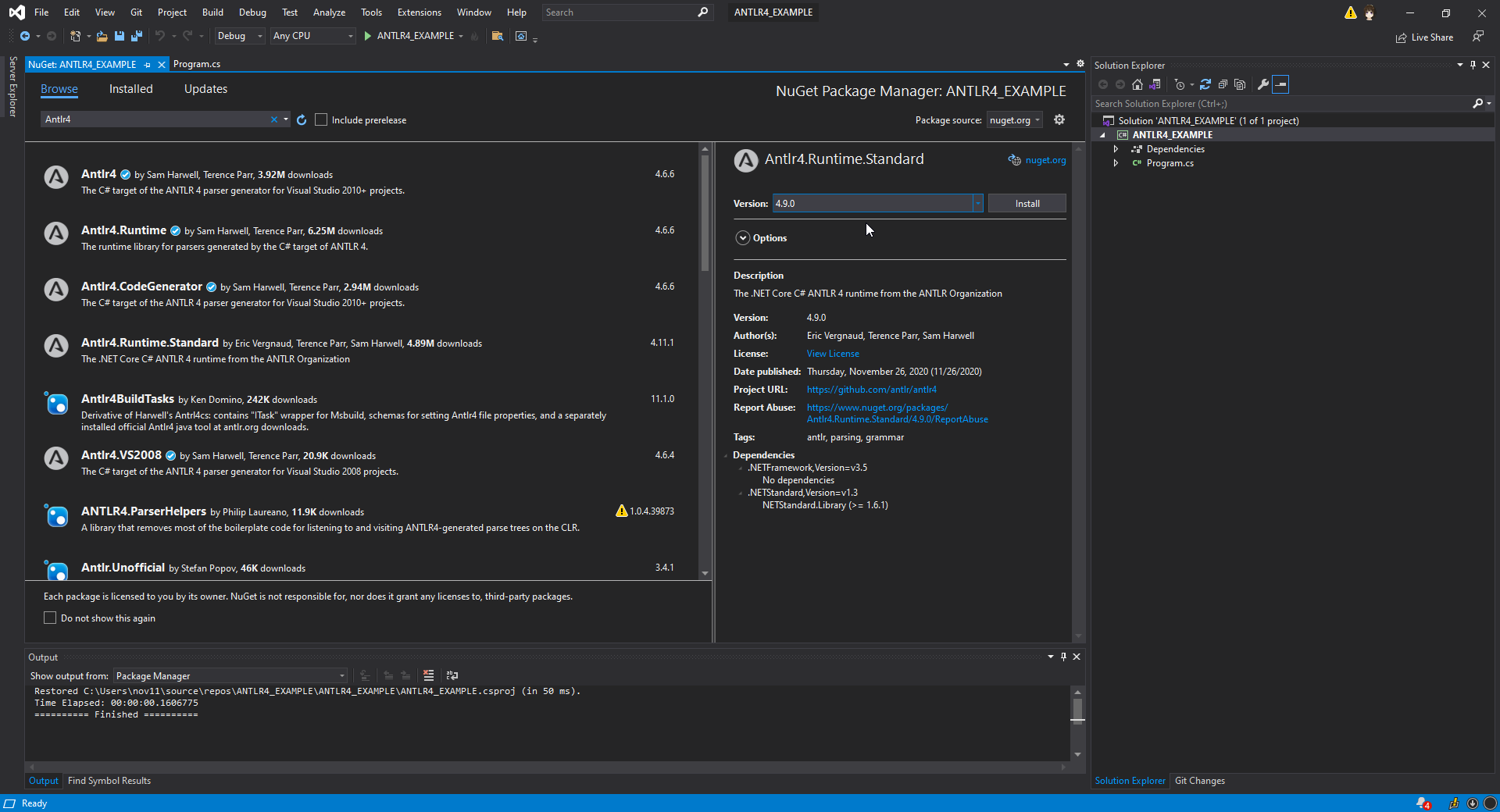Check Do not show this again
Image resolution: width=1500 pixels, height=812 pixels.
point(50,618)
